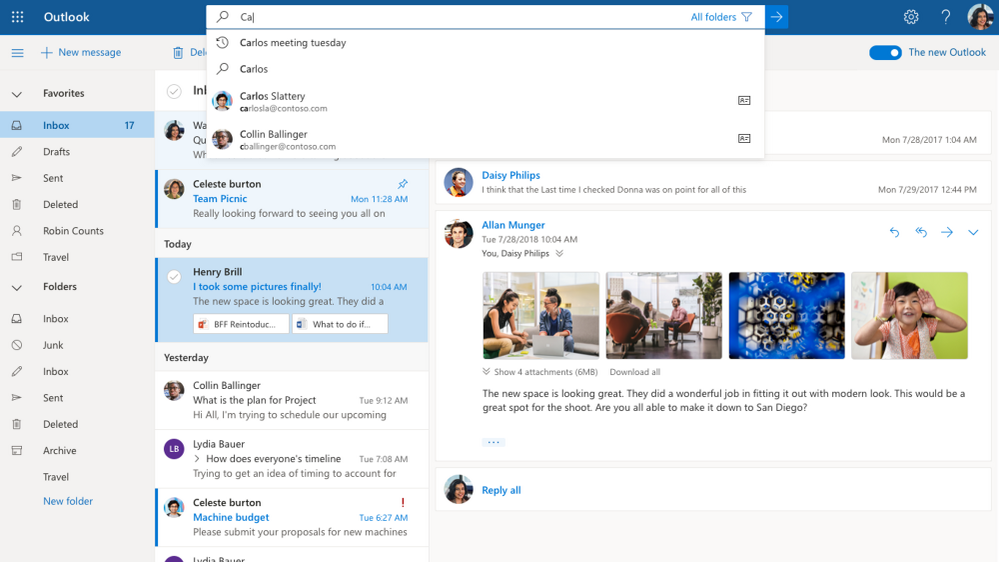
Task: Open the child photo attachment thumbnail
Action: click(x=909, y=315)
